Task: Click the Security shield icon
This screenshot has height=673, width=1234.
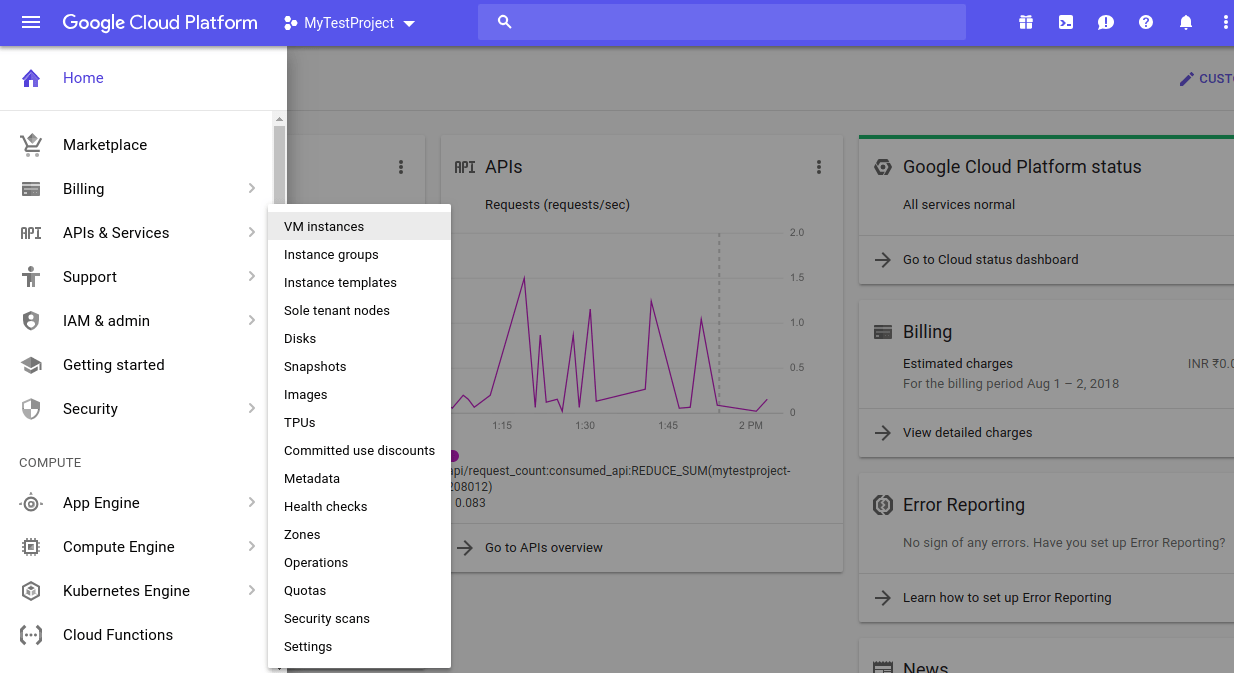Action: click(31, 409)
